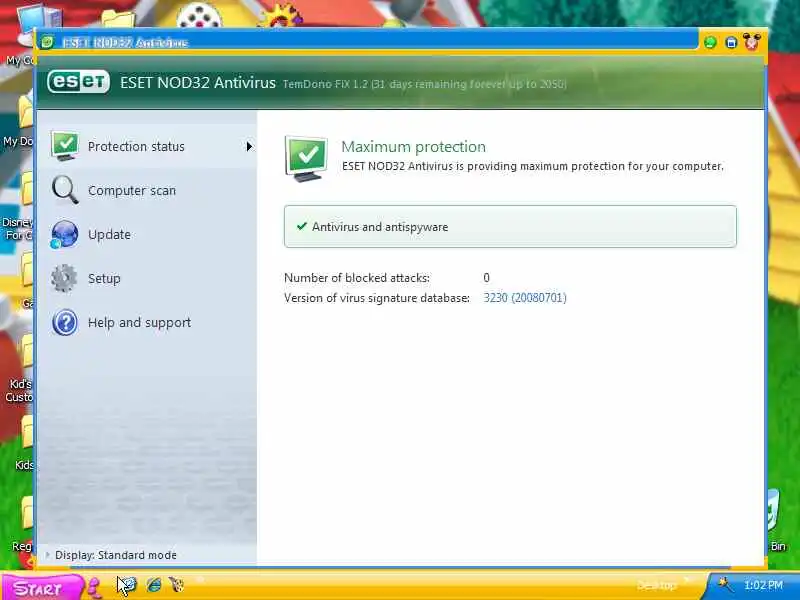Screen dimensions: 800x600
Task: Minimize window with green round button
Action: pyautogui.click(x=710, y=42)
